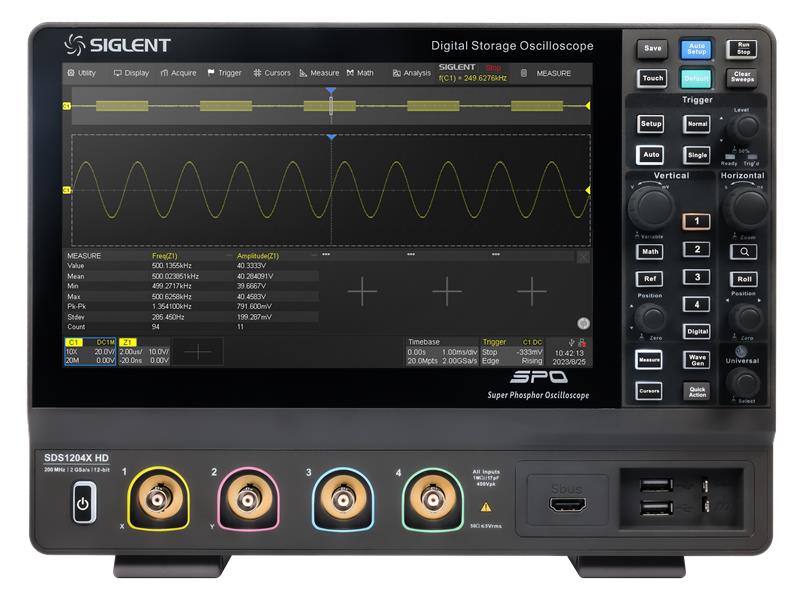The width and height of the screenshot is (800, 600).
Task: Tap the round reset statistics icon
Action: coord(583,323)
